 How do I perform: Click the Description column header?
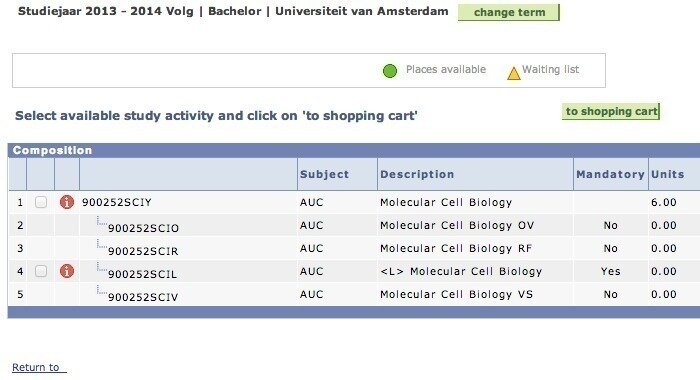pos(417,174)
